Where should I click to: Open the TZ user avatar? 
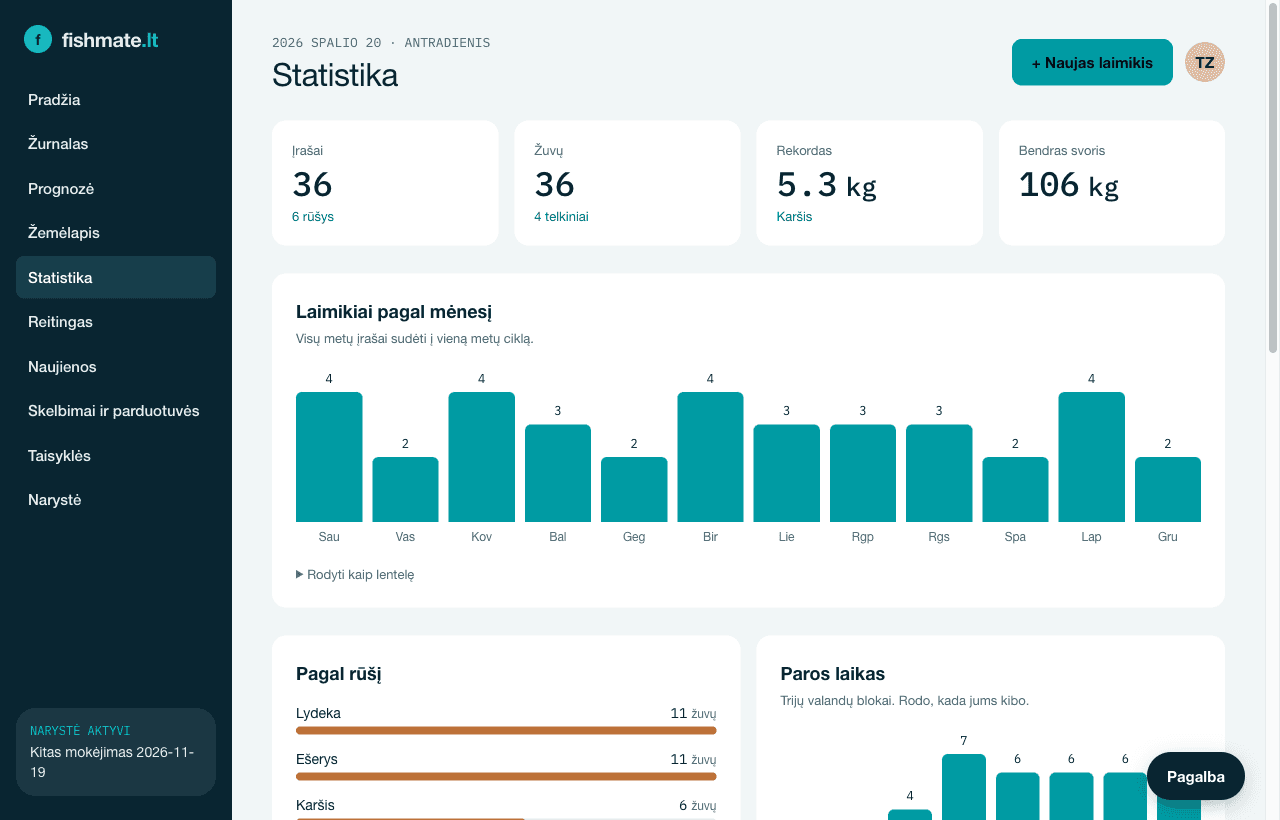(1205, 62)
